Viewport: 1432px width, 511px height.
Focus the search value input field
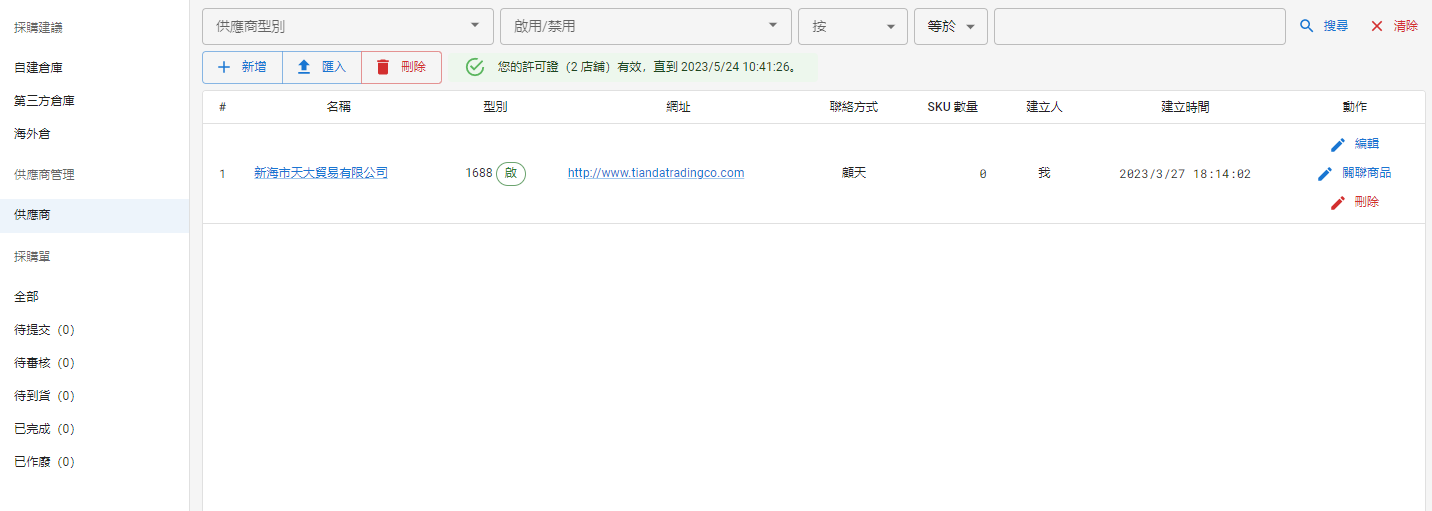coord(1140,26)
